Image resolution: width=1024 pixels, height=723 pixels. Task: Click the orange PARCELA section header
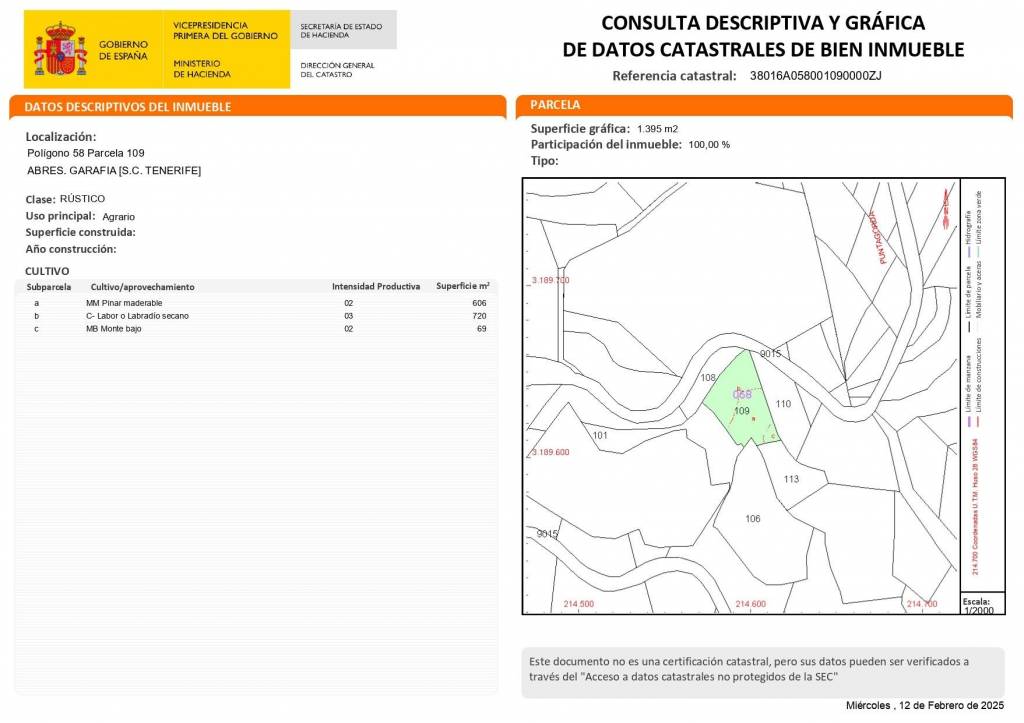point(555,105)
